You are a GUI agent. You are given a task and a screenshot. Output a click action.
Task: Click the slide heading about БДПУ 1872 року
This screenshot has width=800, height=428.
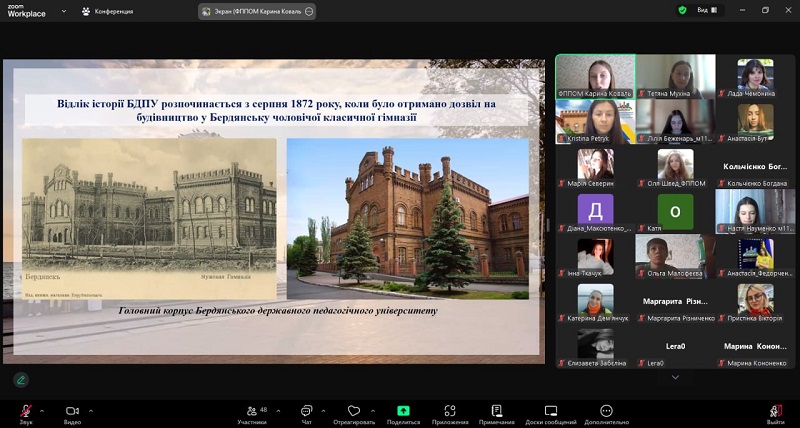click(276, 110)
